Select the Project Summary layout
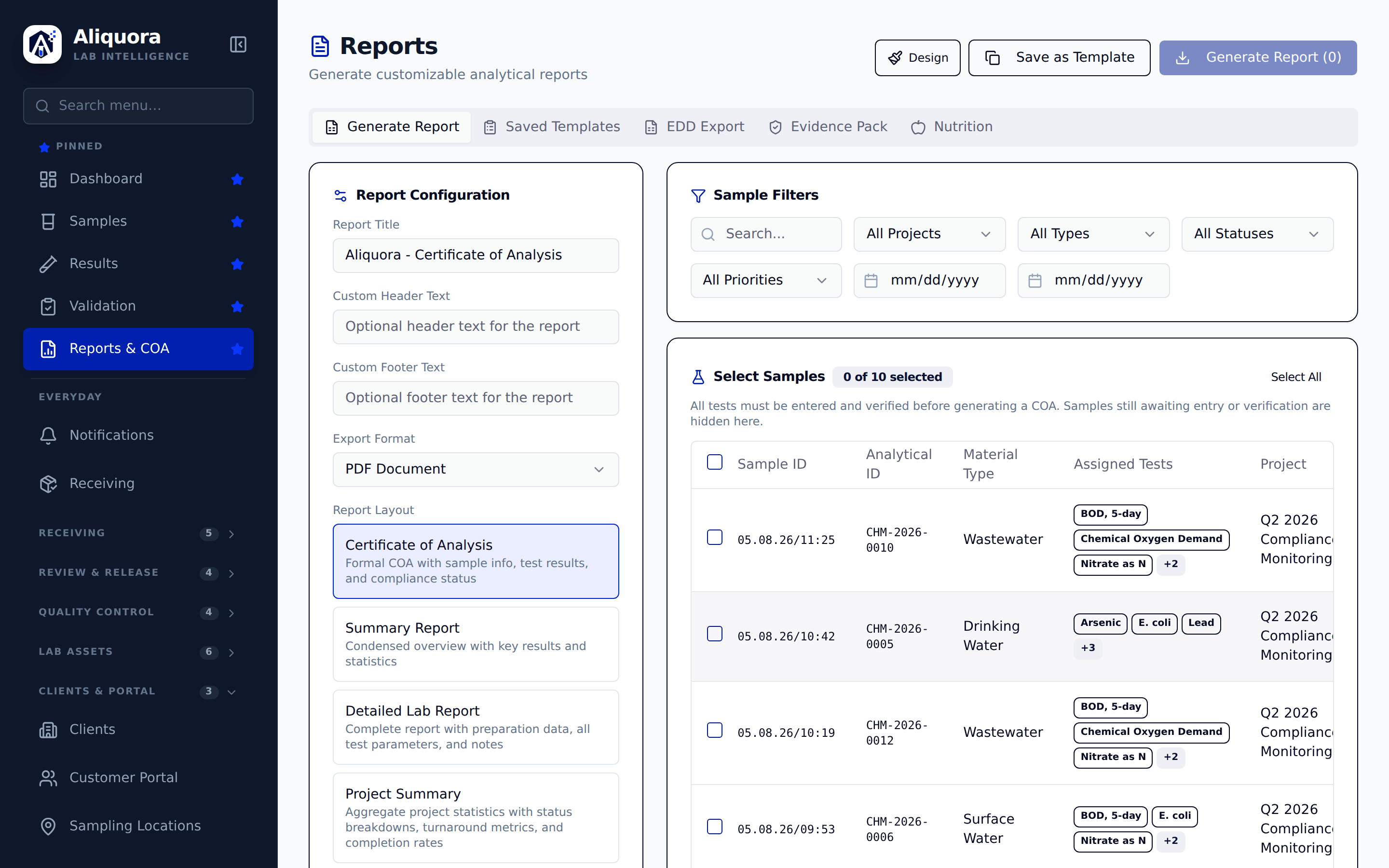The width and height of the screenshot is (1389, 868). tap(476, 818)
